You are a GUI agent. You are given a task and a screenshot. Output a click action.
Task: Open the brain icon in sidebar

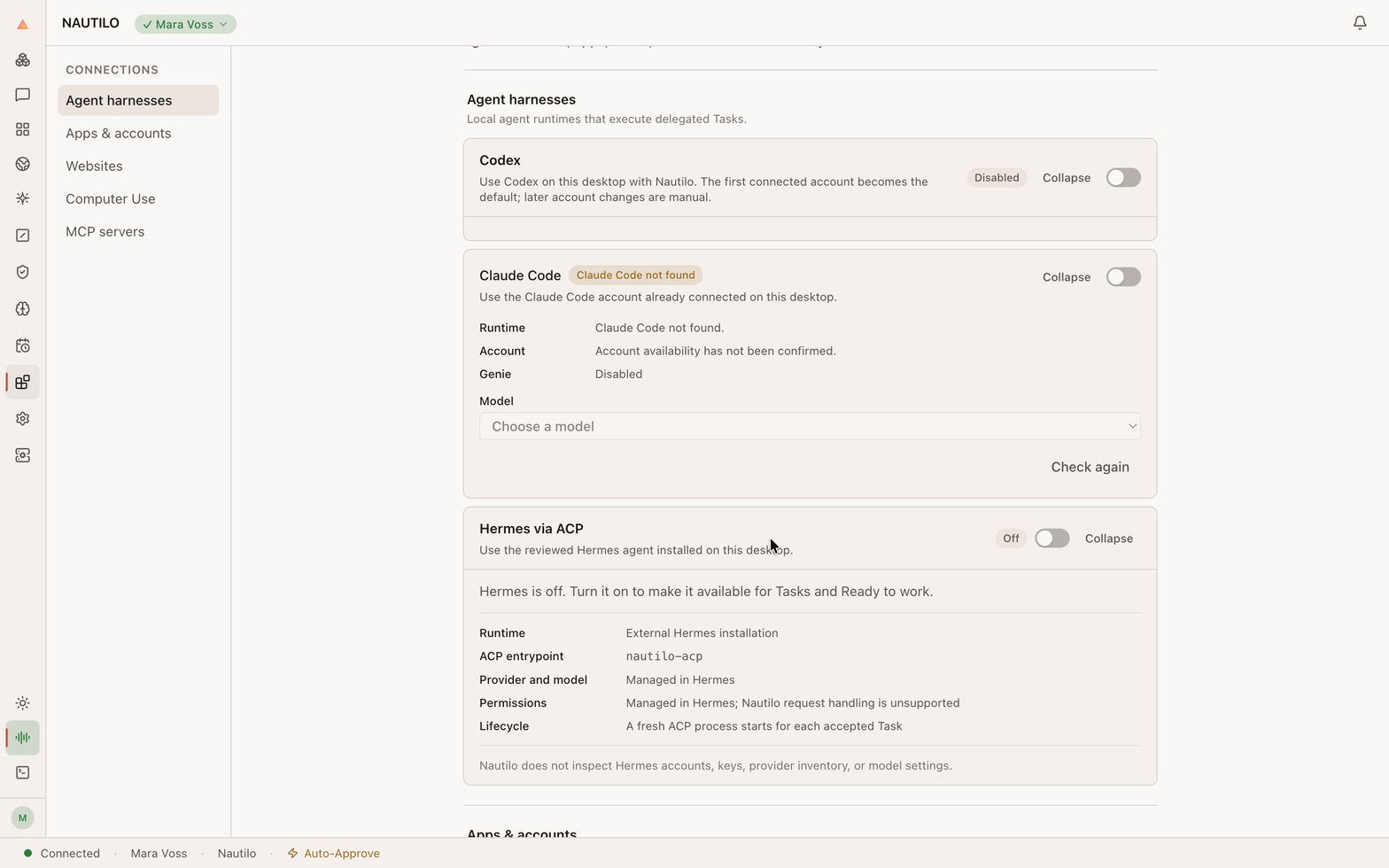click(23, 309)
